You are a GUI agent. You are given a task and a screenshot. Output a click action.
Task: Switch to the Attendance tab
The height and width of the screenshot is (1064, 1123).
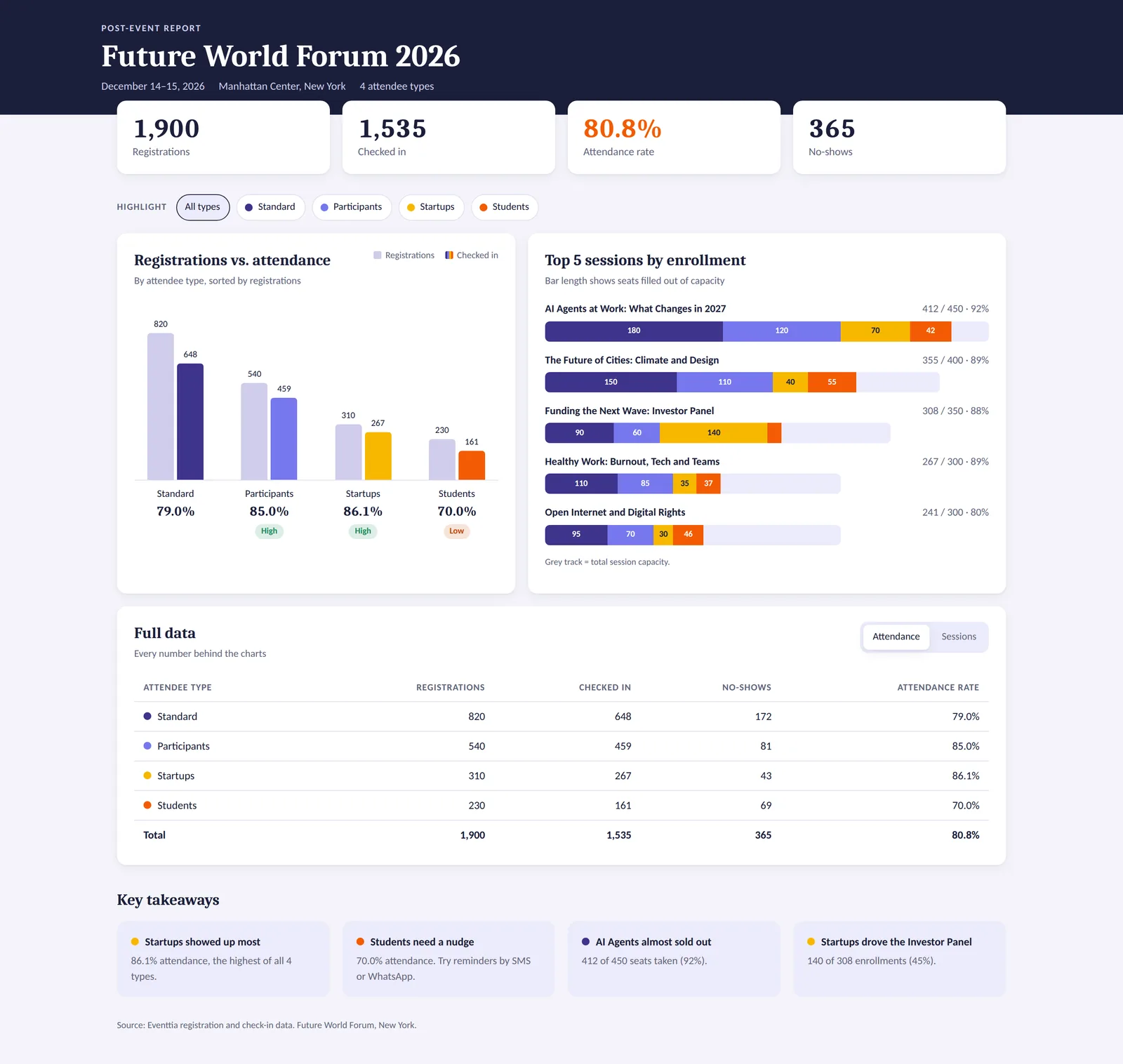pyautogui.click(x=896, y=637)
